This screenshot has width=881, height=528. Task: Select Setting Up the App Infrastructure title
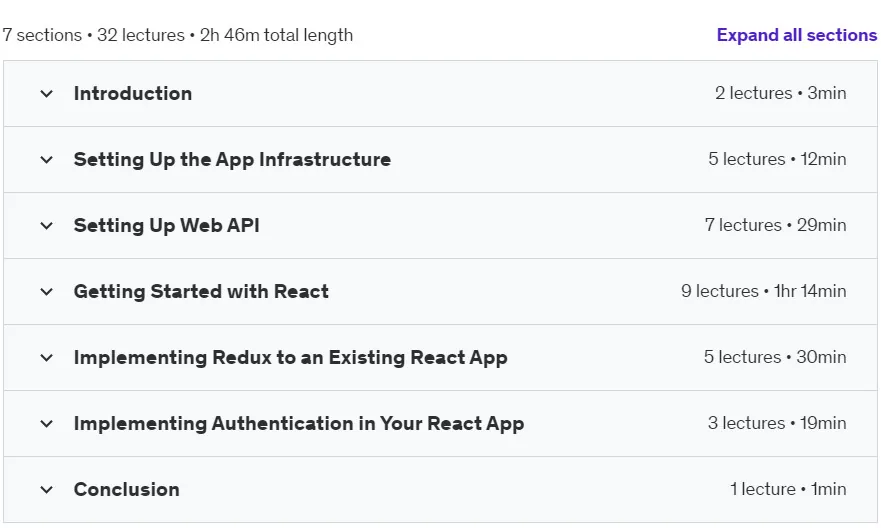pyautogui.click(x=232, y=160)
